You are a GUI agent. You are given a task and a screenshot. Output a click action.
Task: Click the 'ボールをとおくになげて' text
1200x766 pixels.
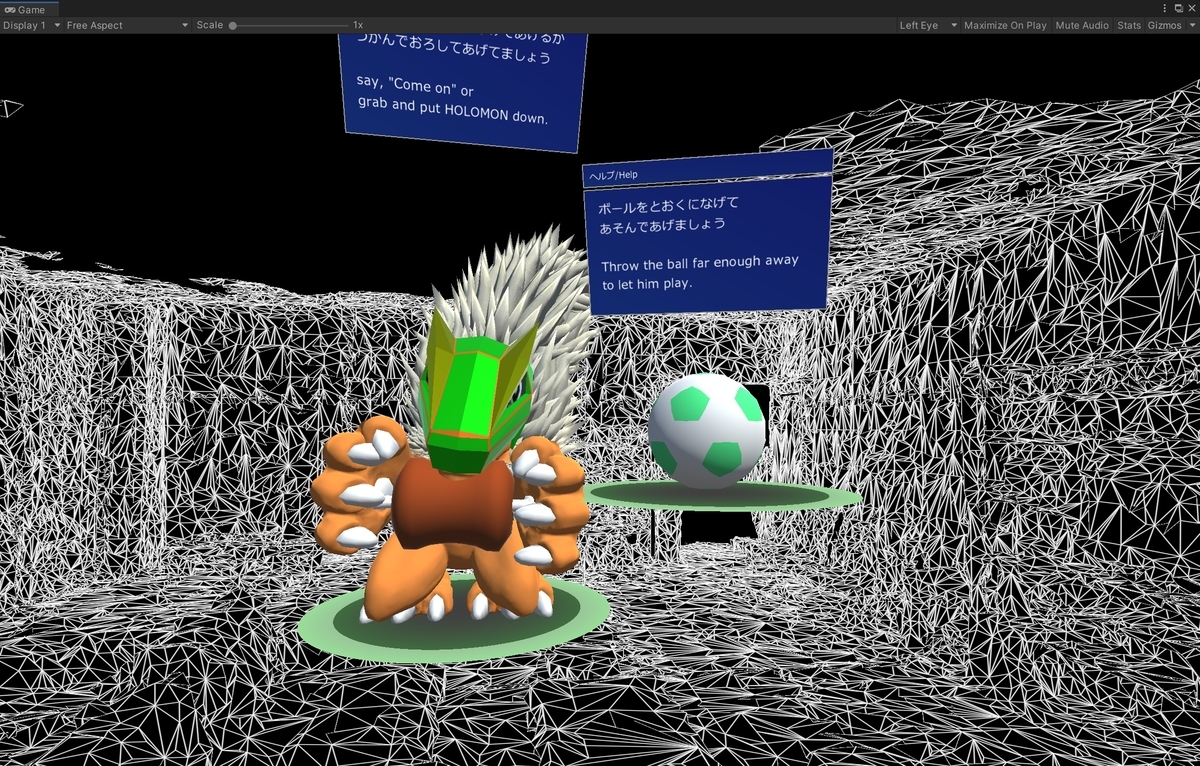[668, 204]
